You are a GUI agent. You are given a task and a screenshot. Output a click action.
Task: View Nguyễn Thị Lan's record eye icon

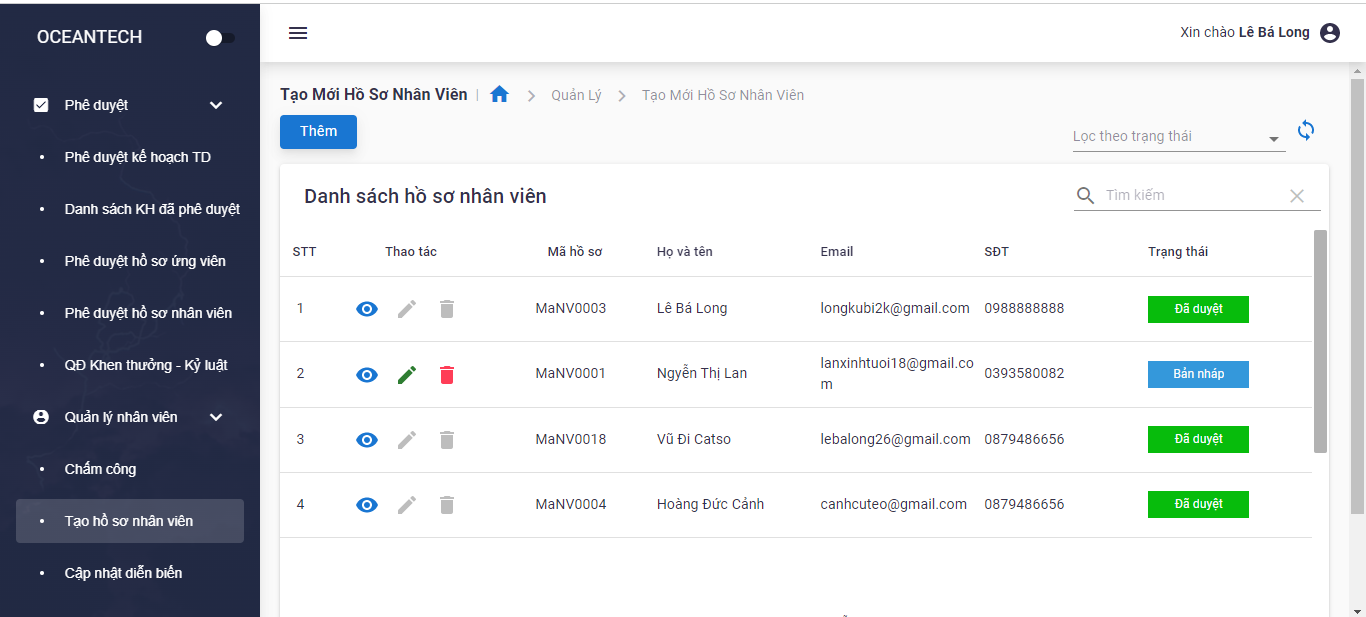coord(367,375)
